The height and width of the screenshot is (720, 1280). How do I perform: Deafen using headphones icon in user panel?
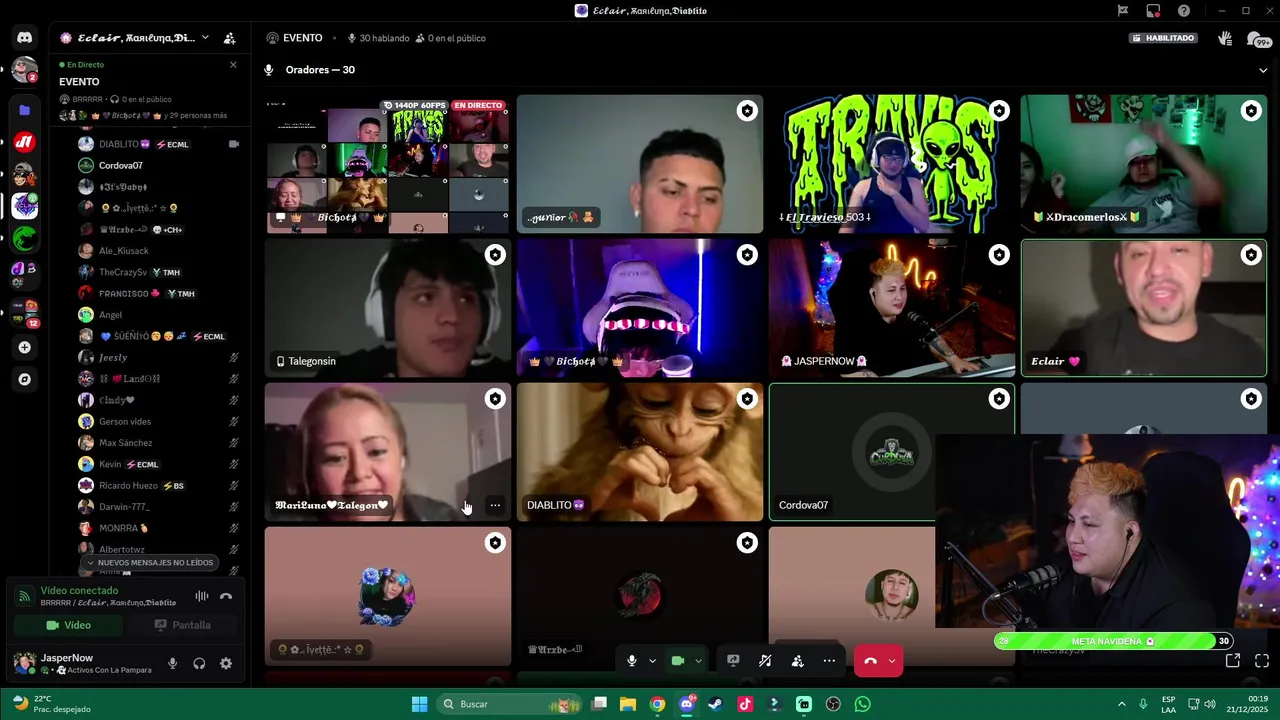pyautogui.click(x=199, y=663)
